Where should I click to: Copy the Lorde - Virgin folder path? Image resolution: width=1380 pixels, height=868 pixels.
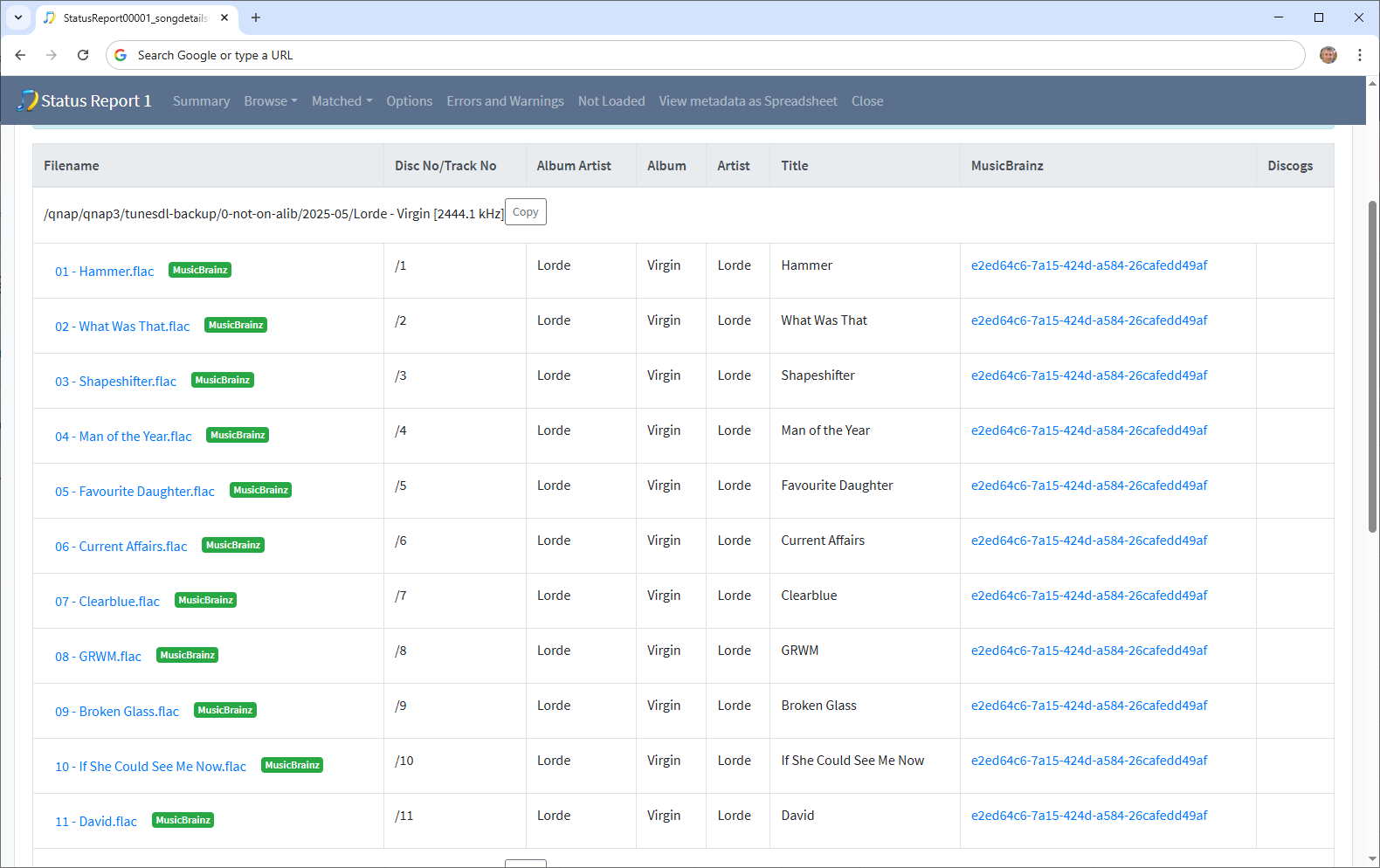[525, 212]
